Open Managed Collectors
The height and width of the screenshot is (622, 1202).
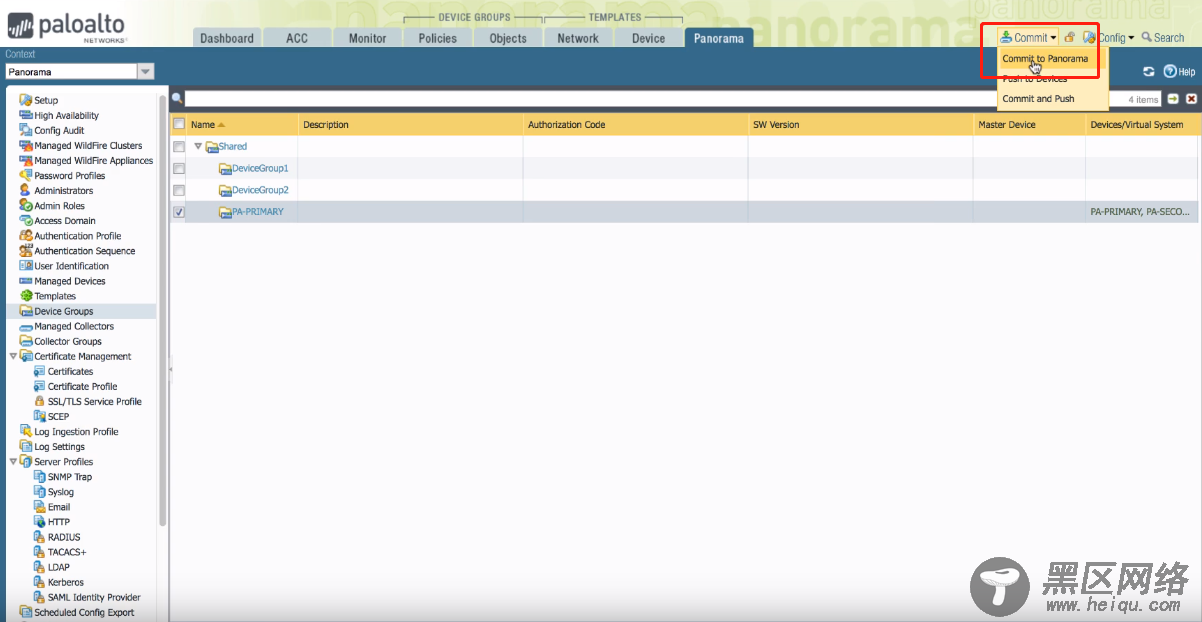(67, 326)
